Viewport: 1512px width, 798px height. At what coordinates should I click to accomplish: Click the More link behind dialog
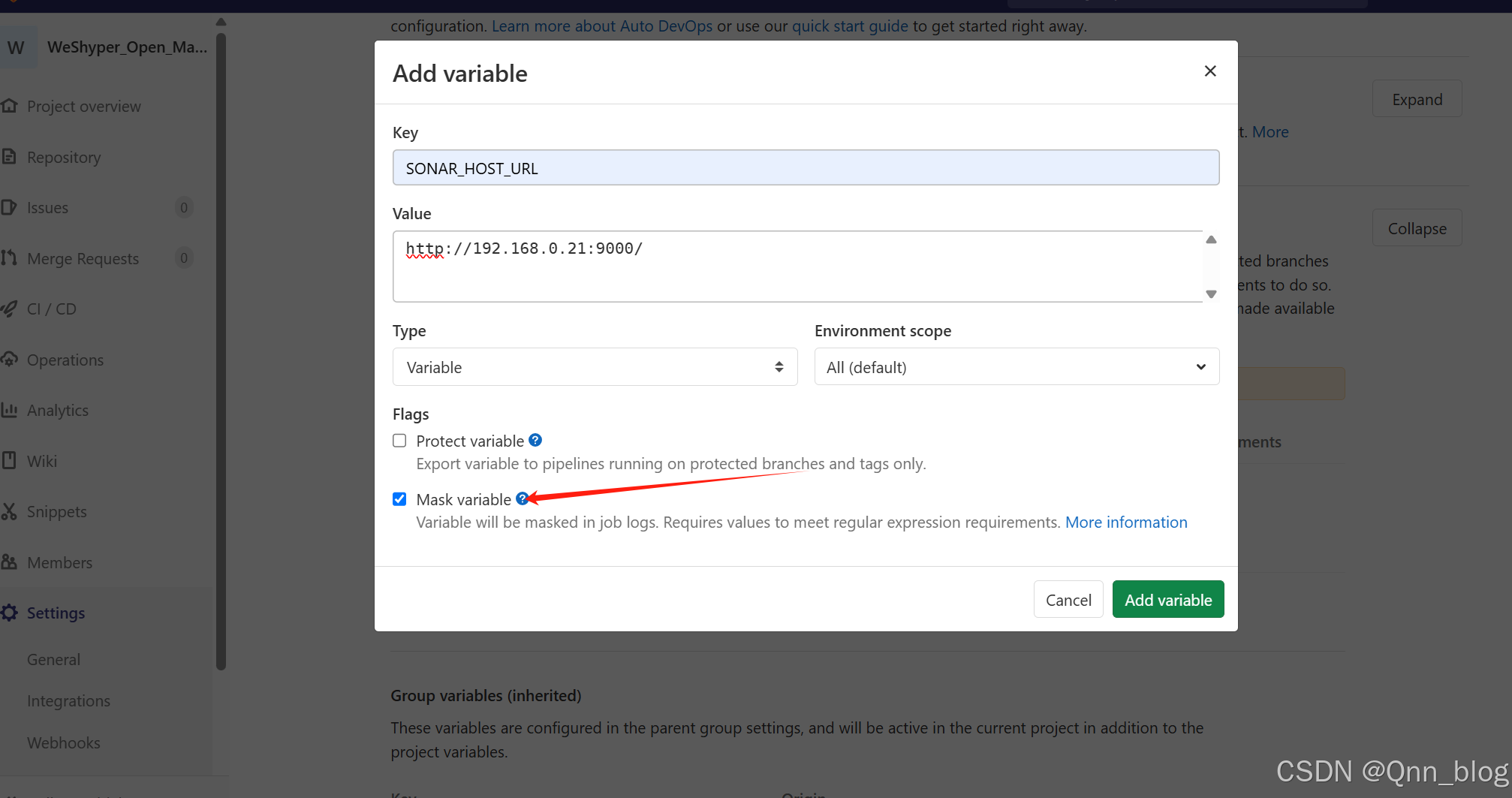[x=1270, y=131]
